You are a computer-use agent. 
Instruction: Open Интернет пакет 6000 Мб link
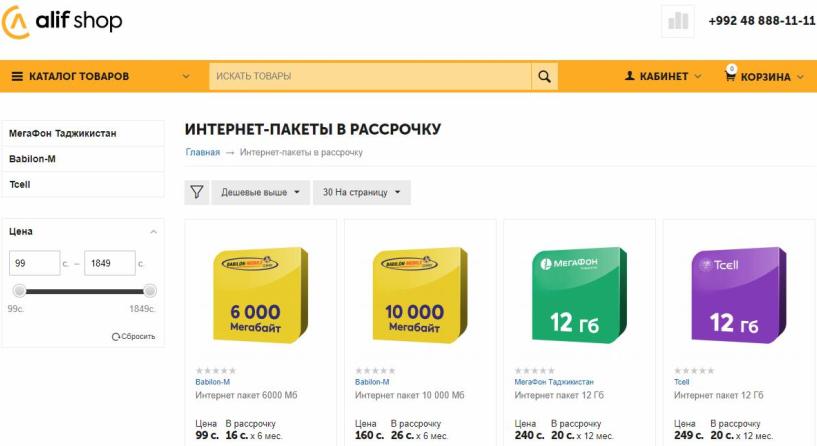[x=246, y=396]
